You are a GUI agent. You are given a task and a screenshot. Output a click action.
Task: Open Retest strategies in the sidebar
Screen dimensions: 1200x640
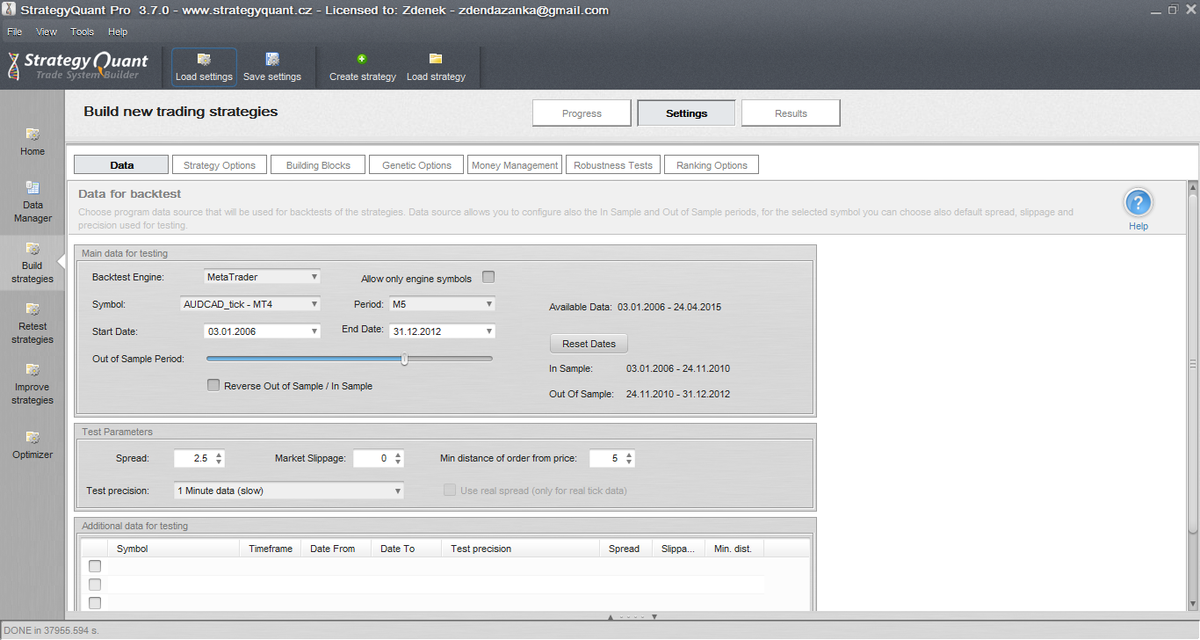click(32, 323)
